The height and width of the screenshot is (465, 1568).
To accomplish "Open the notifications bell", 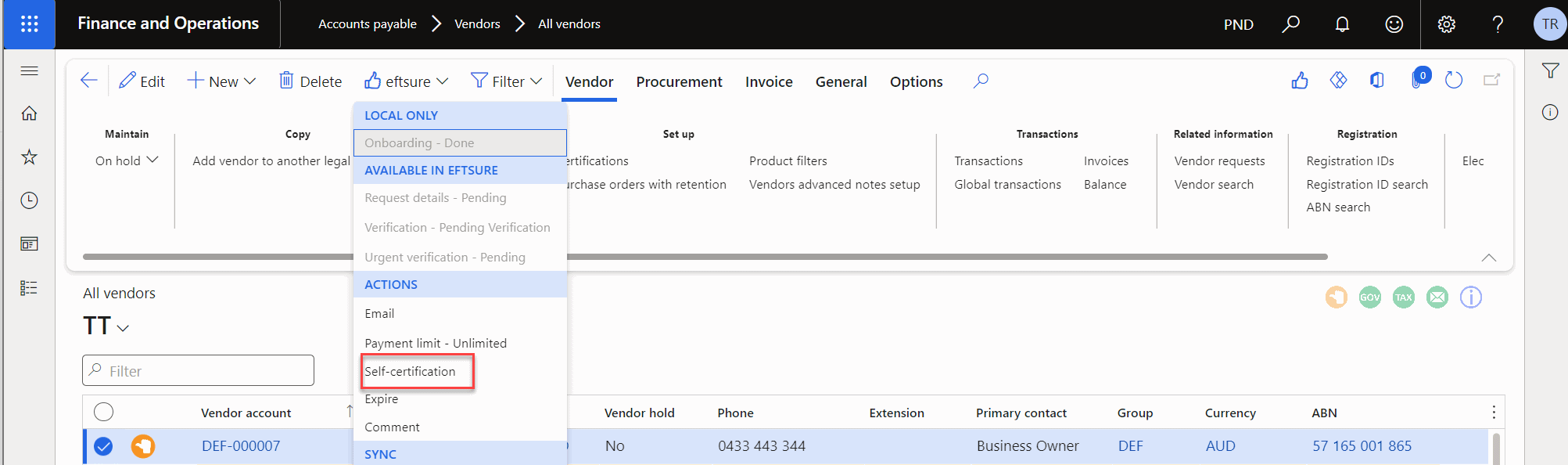I will pos(1342,24).
